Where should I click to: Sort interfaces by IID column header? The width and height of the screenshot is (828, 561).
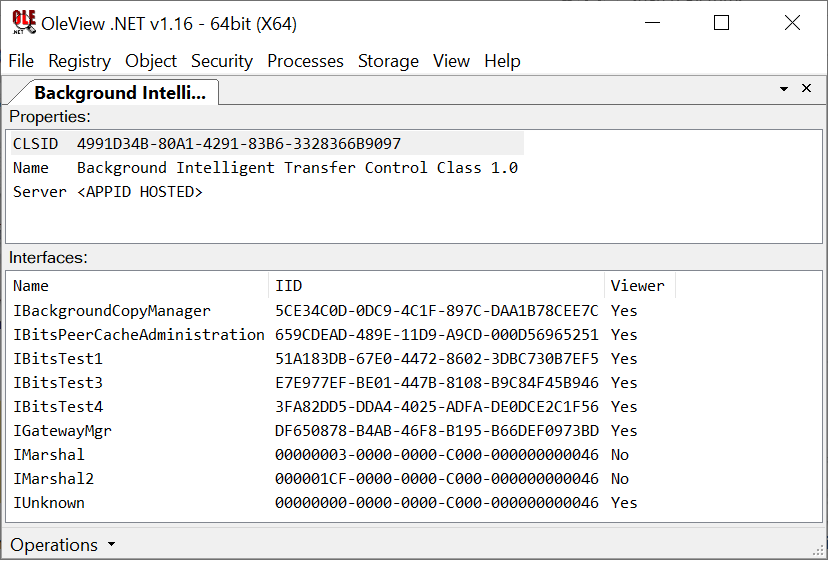(436, 286)
